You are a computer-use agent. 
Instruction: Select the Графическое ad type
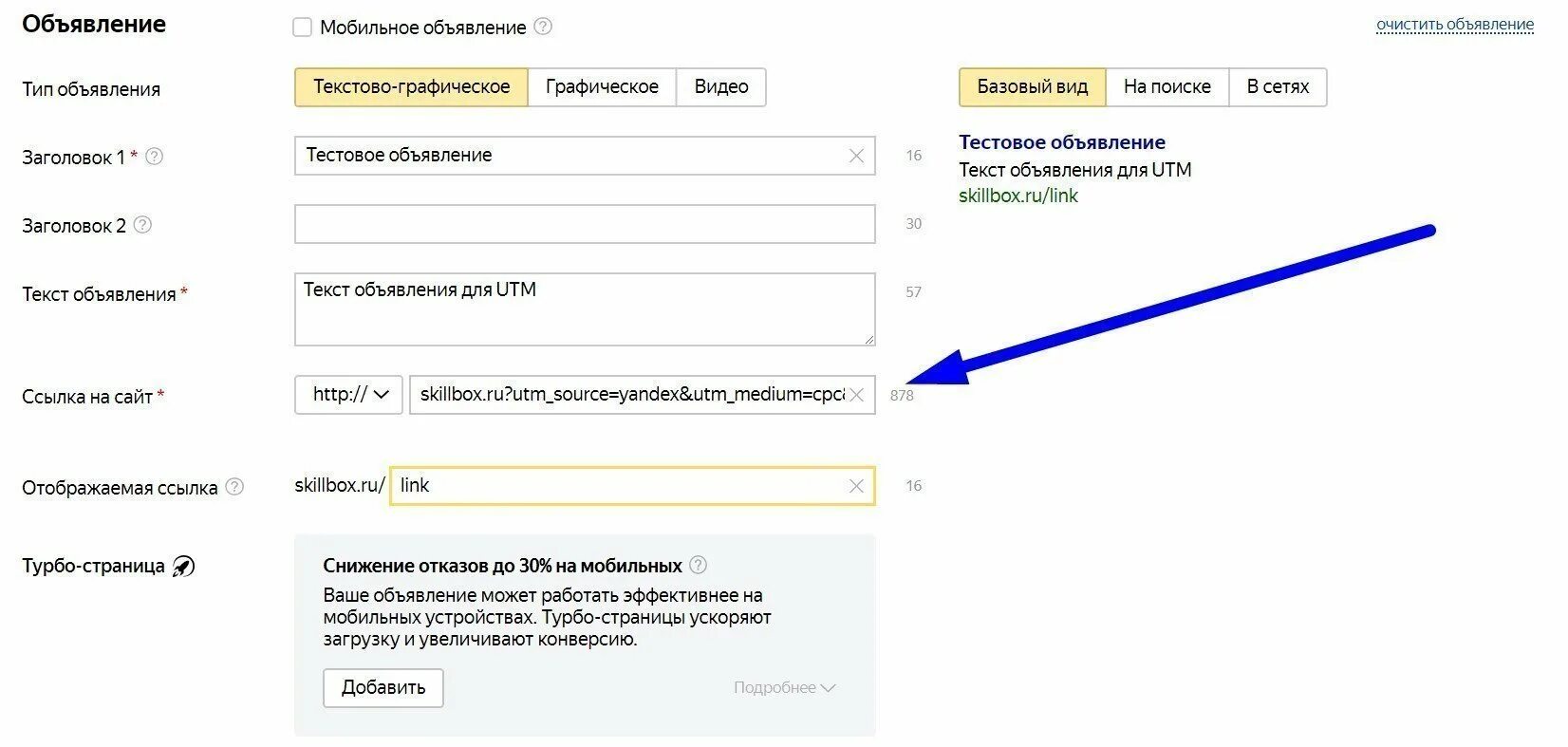602,87
